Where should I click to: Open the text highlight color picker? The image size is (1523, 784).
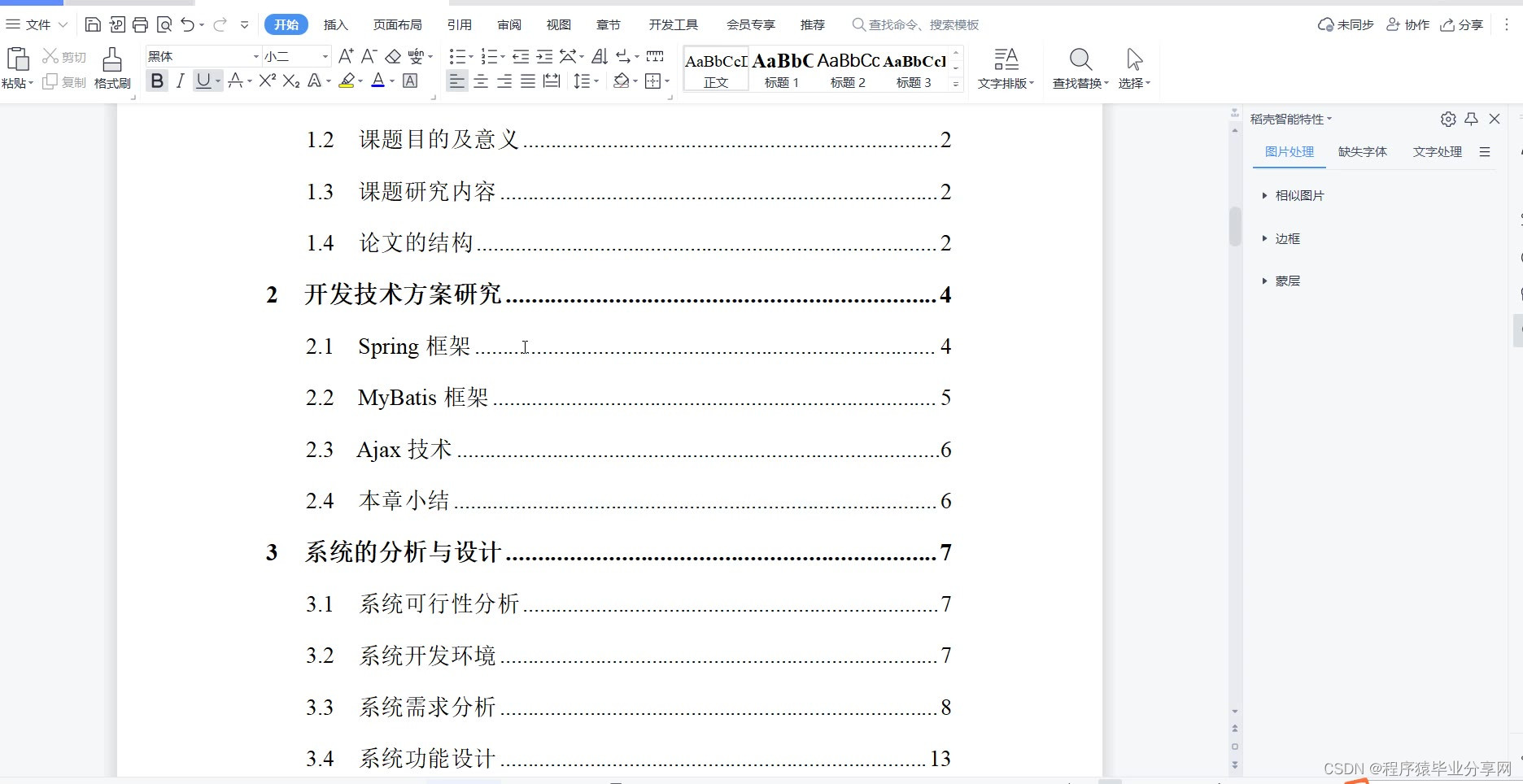[x=360, y=81]
